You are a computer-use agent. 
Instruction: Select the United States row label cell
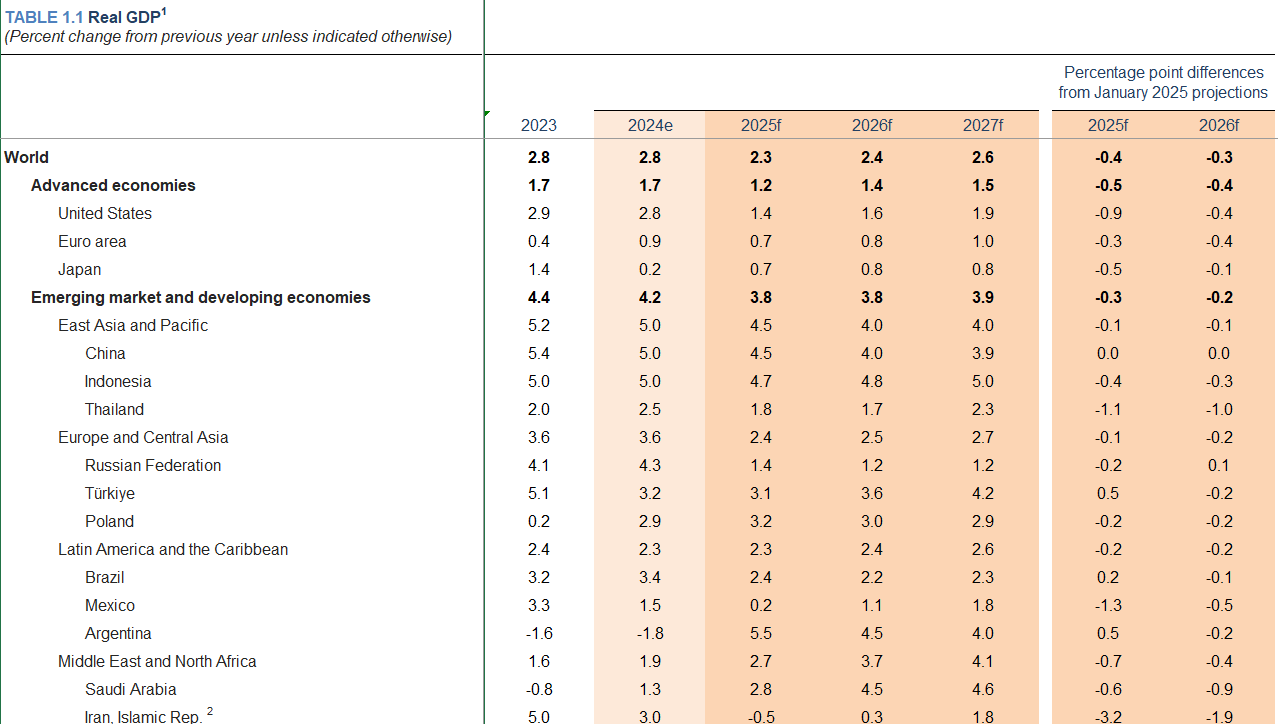coord(105,213)
